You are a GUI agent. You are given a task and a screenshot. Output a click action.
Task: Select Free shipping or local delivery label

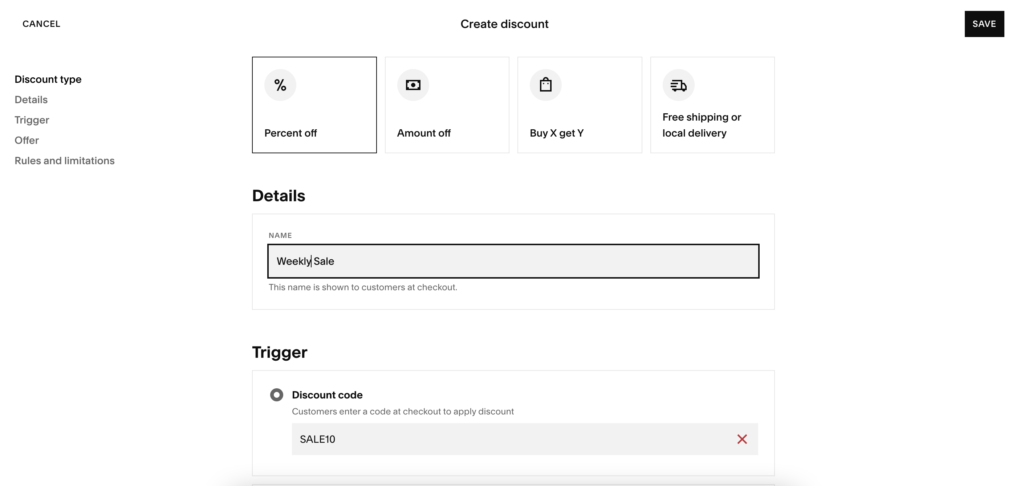click(x=701, y=125)
